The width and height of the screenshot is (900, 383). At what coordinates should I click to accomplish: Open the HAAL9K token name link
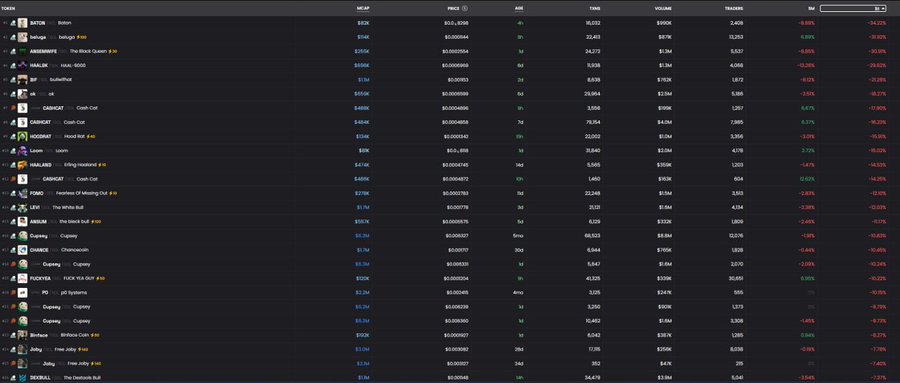[38, 65]
